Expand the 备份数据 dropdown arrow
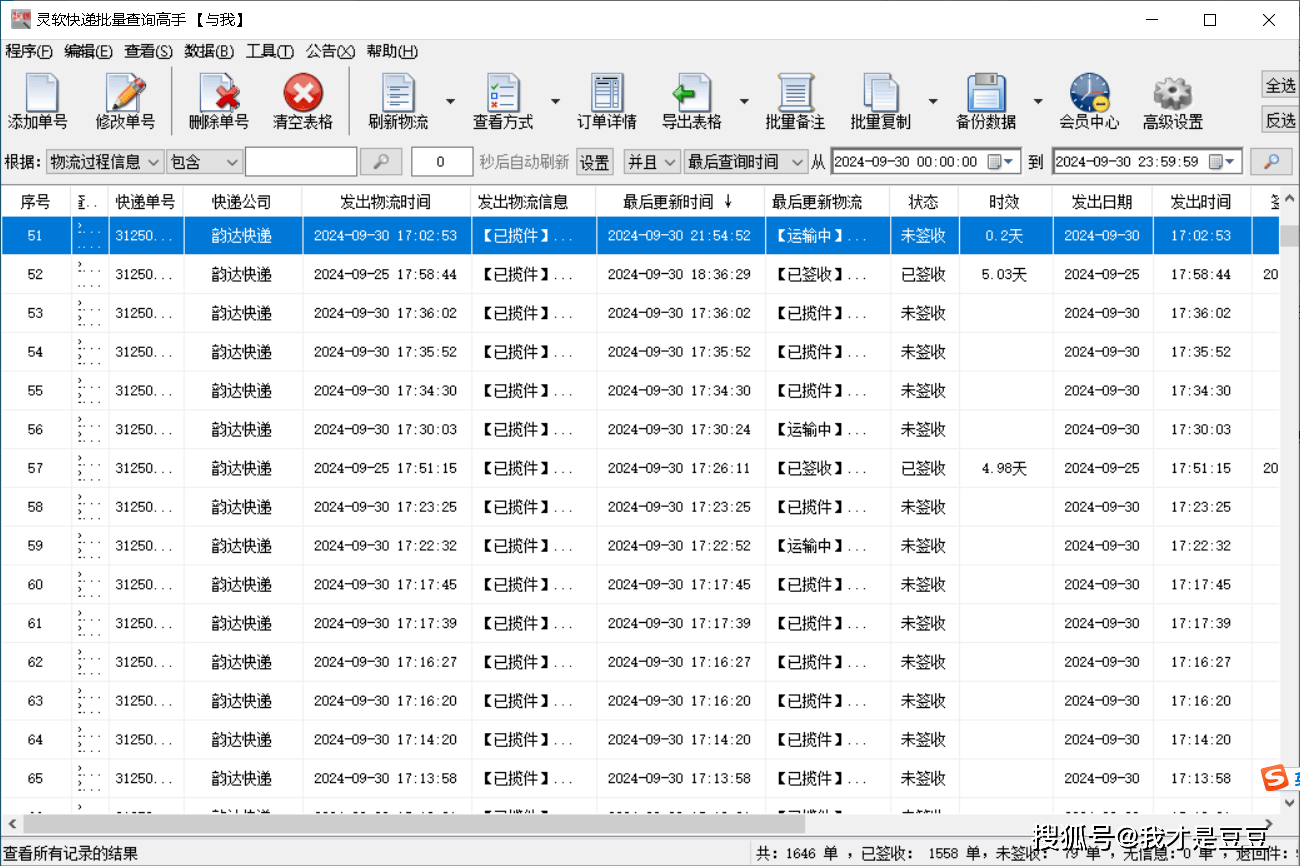 [1038, 101]
